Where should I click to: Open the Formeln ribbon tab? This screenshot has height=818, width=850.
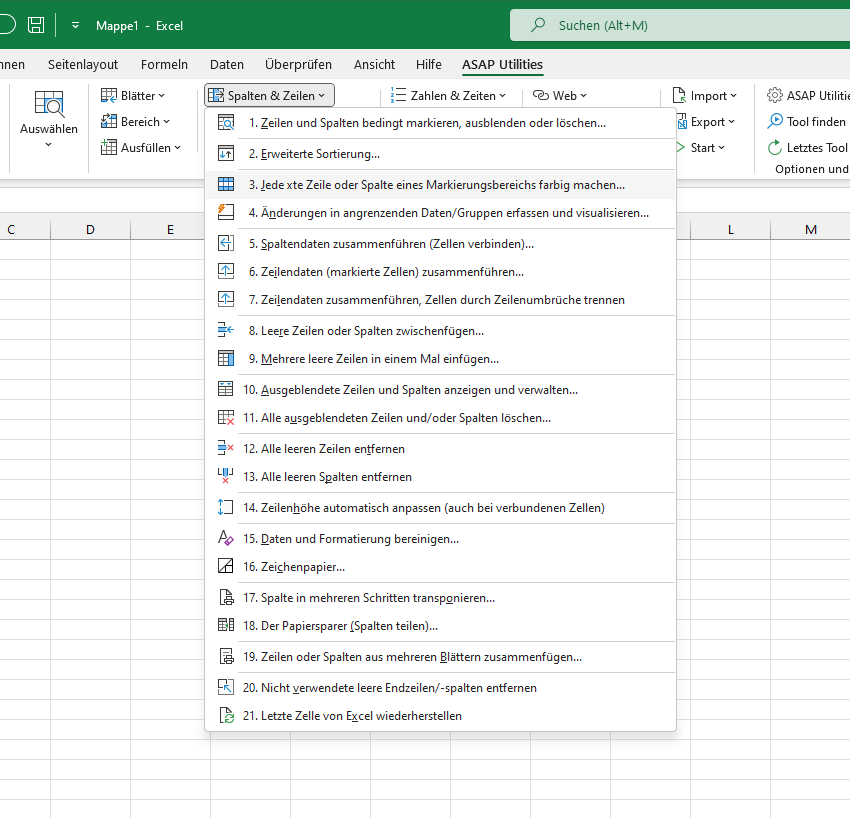click(x=164, y=65)
